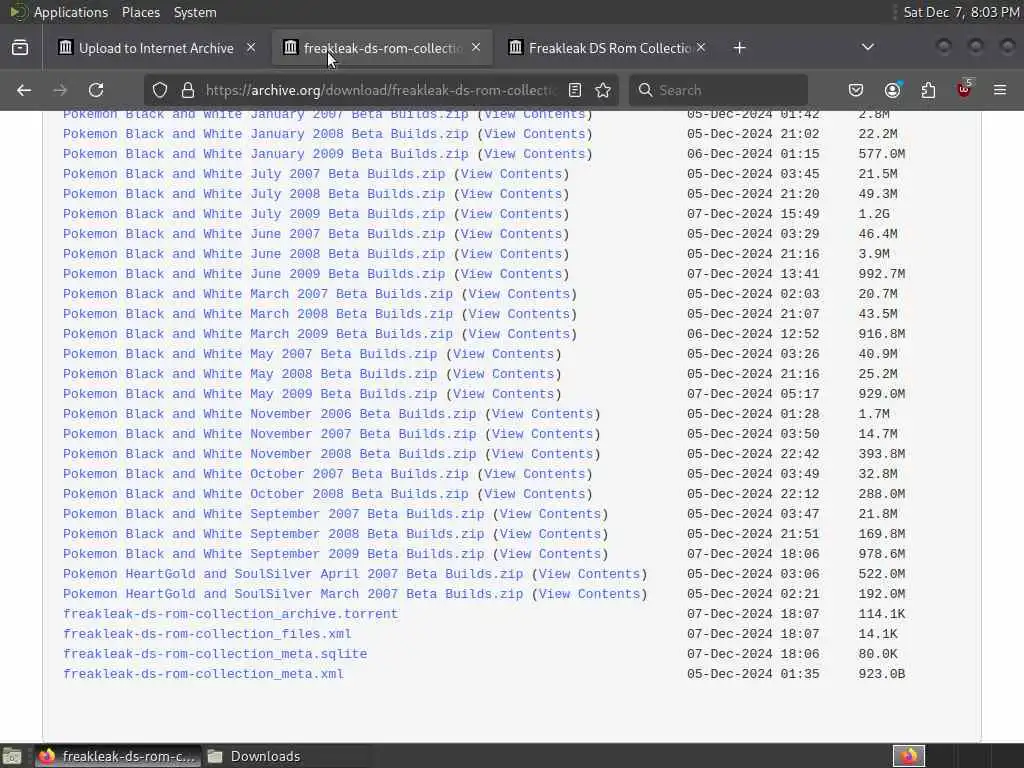The image size is (1024, 768).
Task: Download July 2009 Beta Builds.zip
Action: pyautogui.click(x=253, y=214)
